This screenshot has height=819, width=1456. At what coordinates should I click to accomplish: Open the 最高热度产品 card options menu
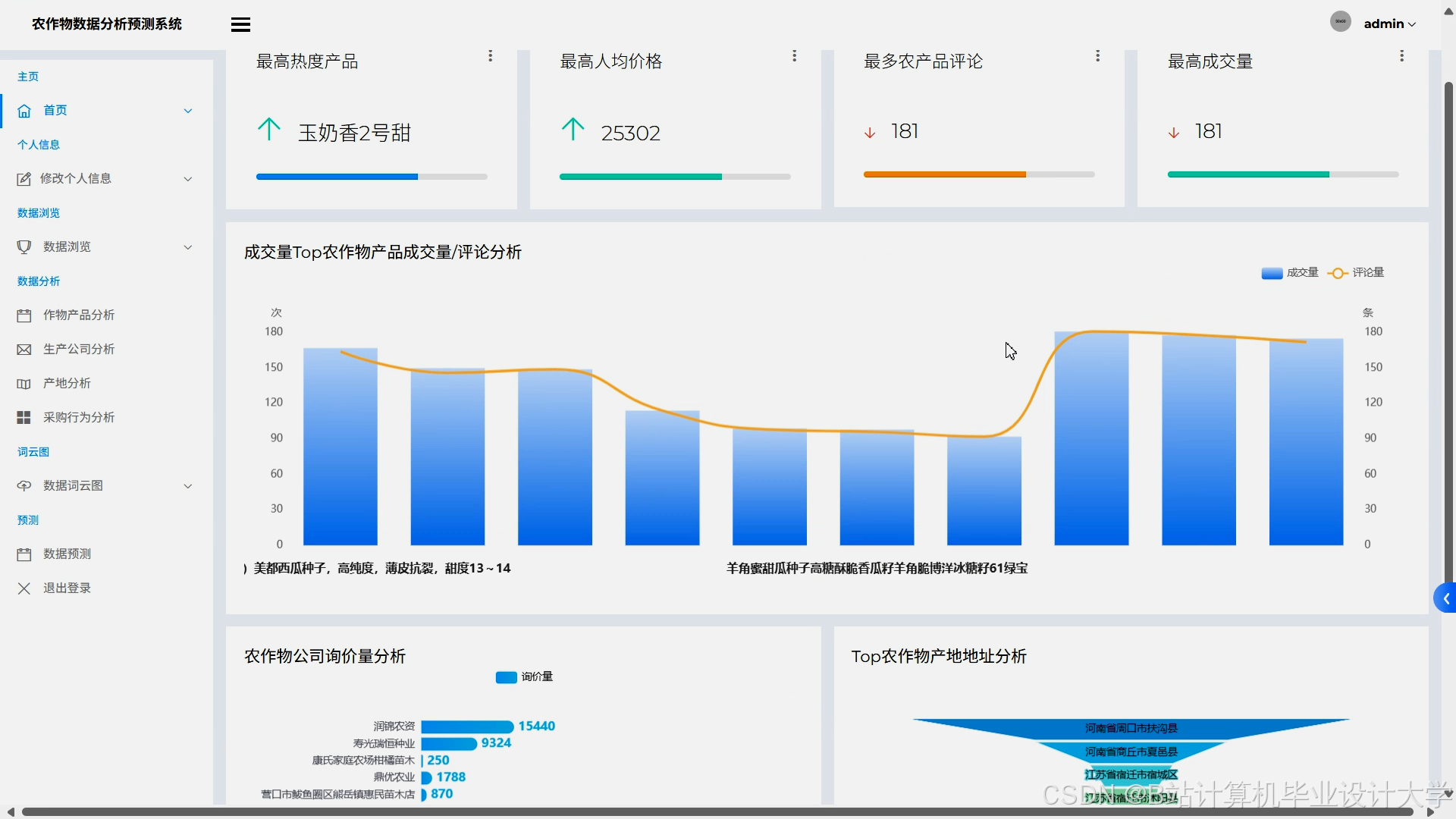[491, 55]
